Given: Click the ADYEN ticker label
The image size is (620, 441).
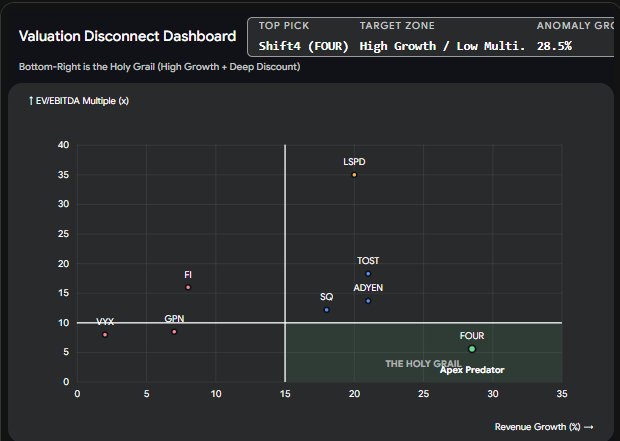Looking at the screenshot, I should (368, 288).
